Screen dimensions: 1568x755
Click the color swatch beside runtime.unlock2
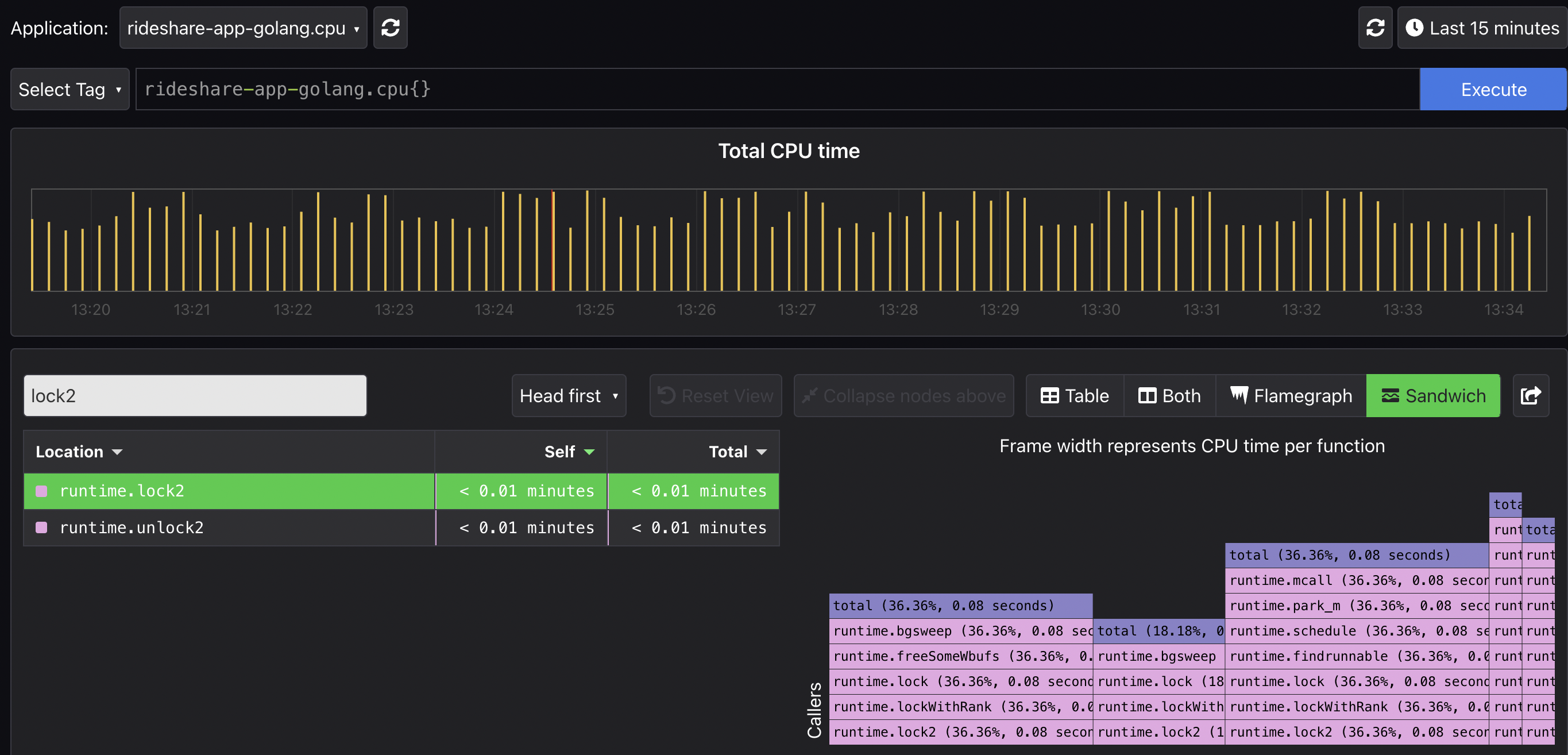(x=41, y=528)
